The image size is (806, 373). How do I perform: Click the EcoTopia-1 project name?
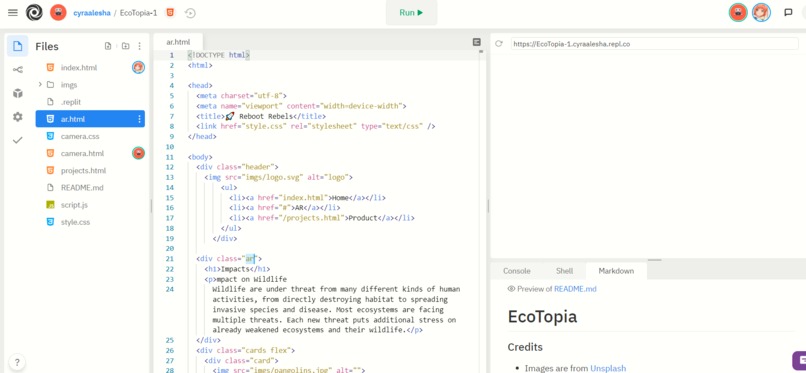click(138, 13)
